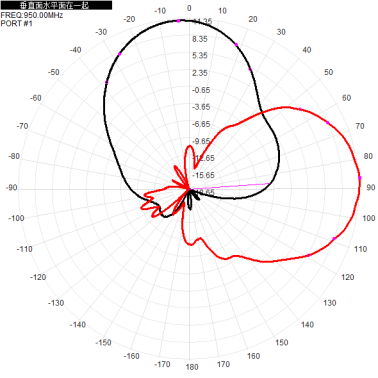This screenshot has width=378, height=378.
Task: Click the positive 150 degree angle label
Action: (282, 343)
